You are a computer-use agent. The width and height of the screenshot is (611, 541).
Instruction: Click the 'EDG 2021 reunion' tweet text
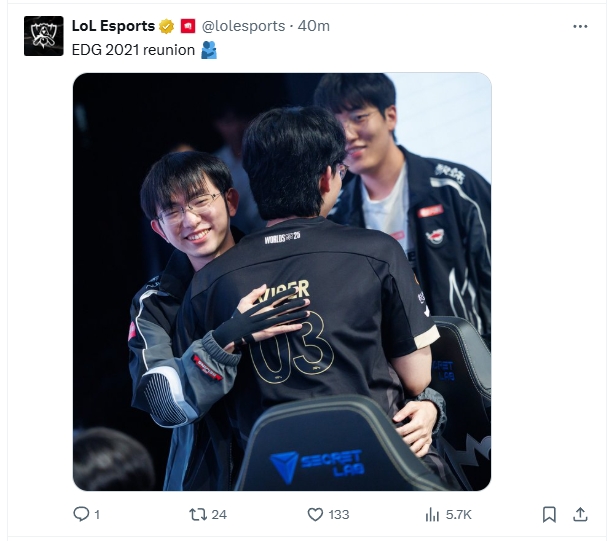point(133,50)
